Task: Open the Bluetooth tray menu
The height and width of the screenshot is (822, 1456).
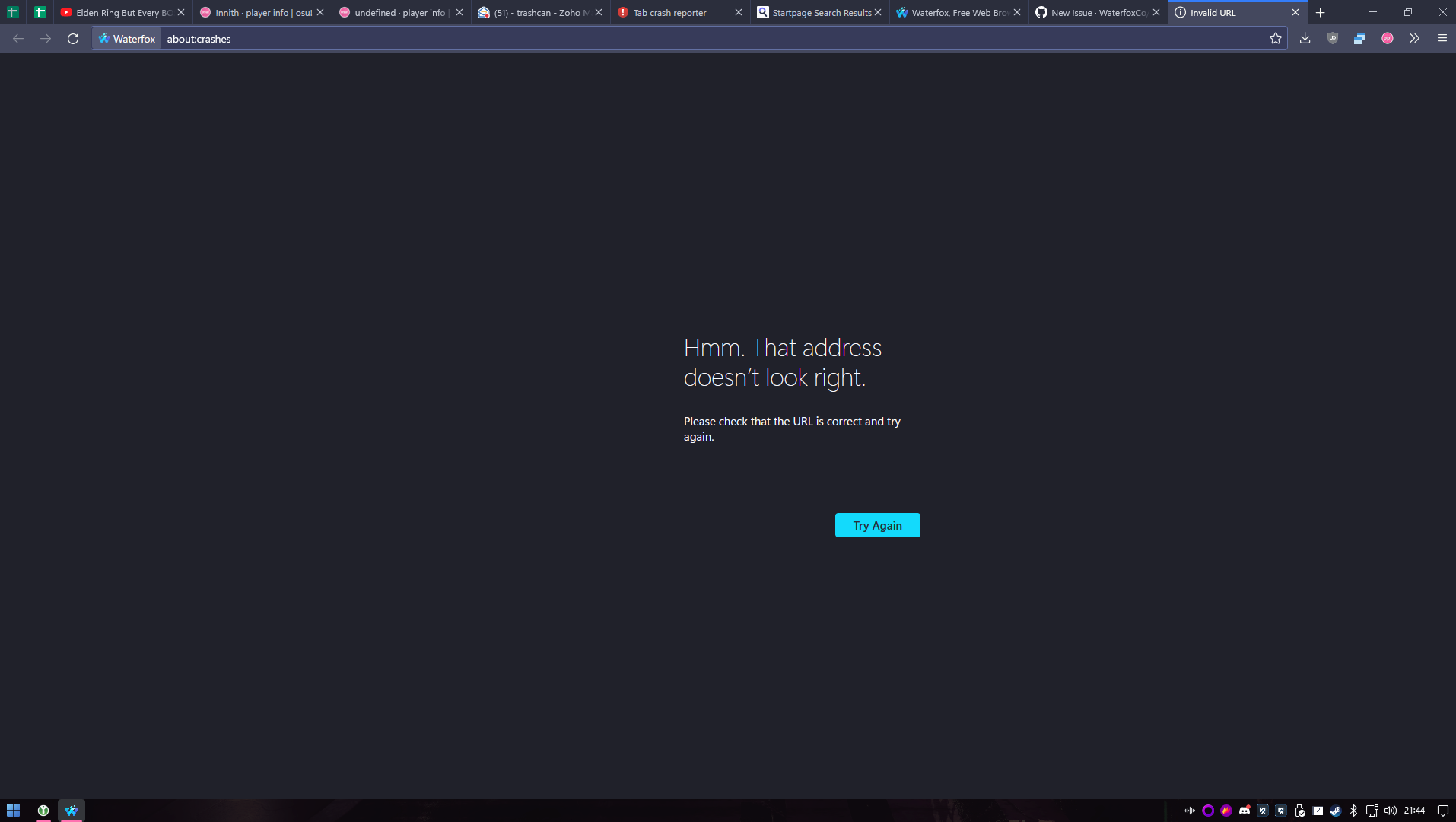Action: point(1353,811)
